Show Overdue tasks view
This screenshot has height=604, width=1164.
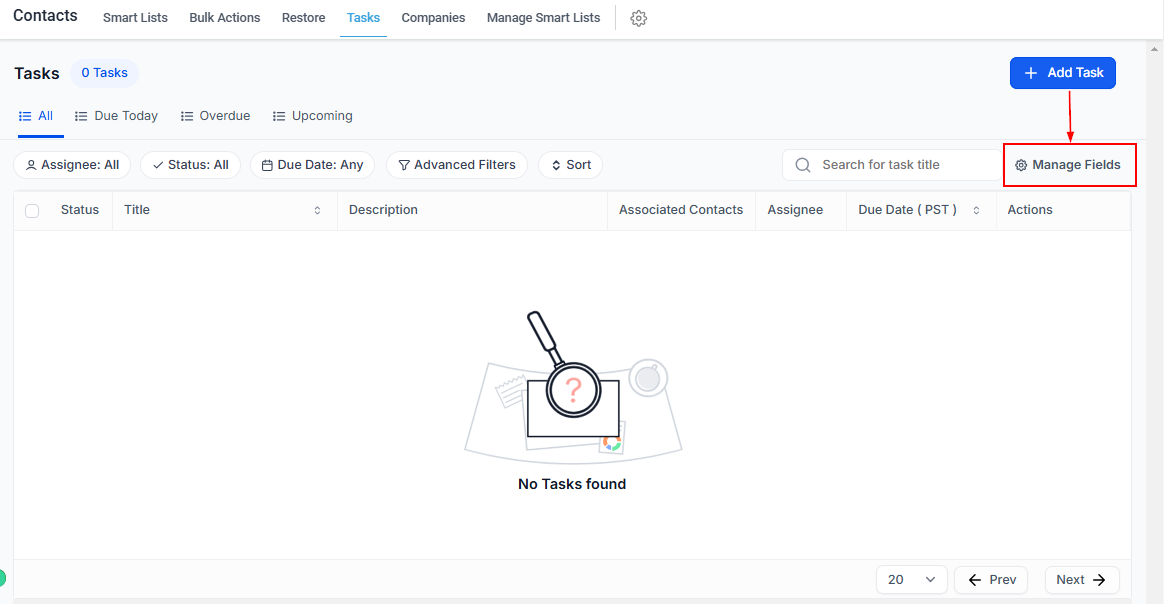pos(215,116)
